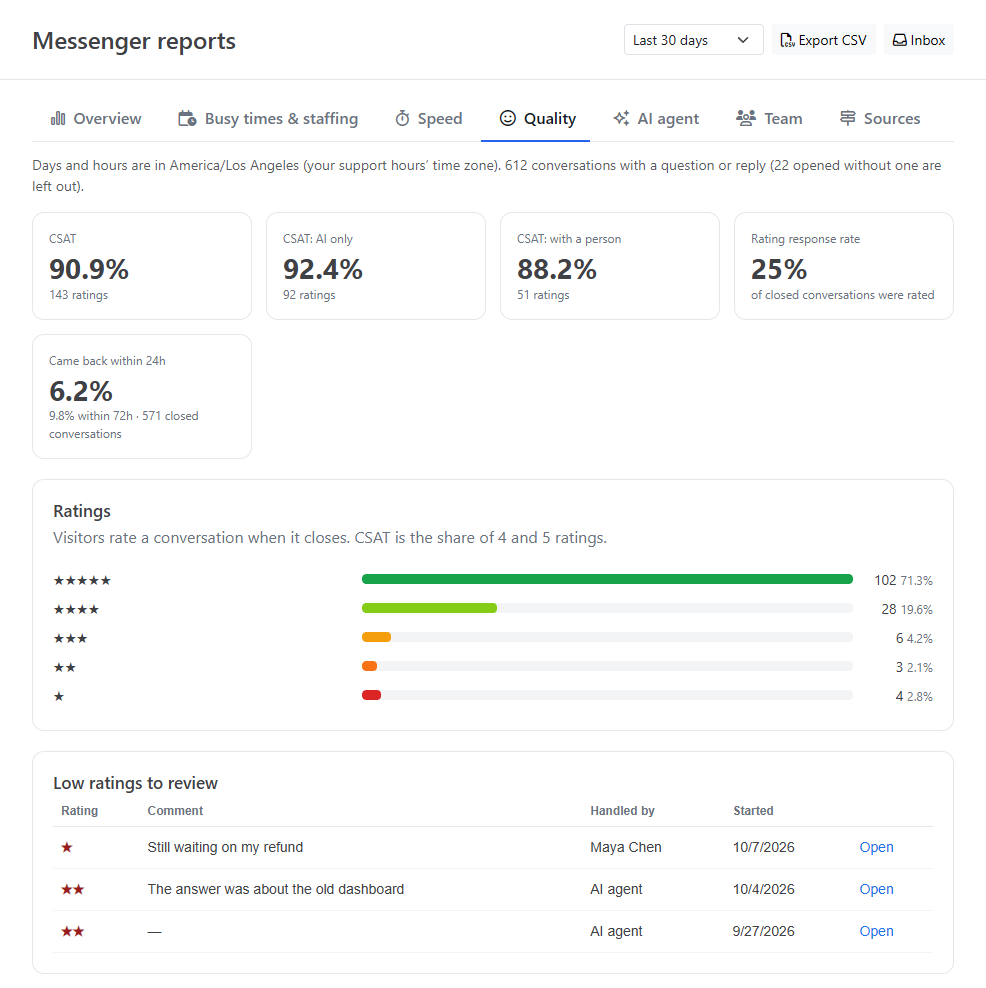Image resolution: width=986 pixels, height=988 pixels.
Task: Switch to the Overview tab
Action: coord(96,118)
